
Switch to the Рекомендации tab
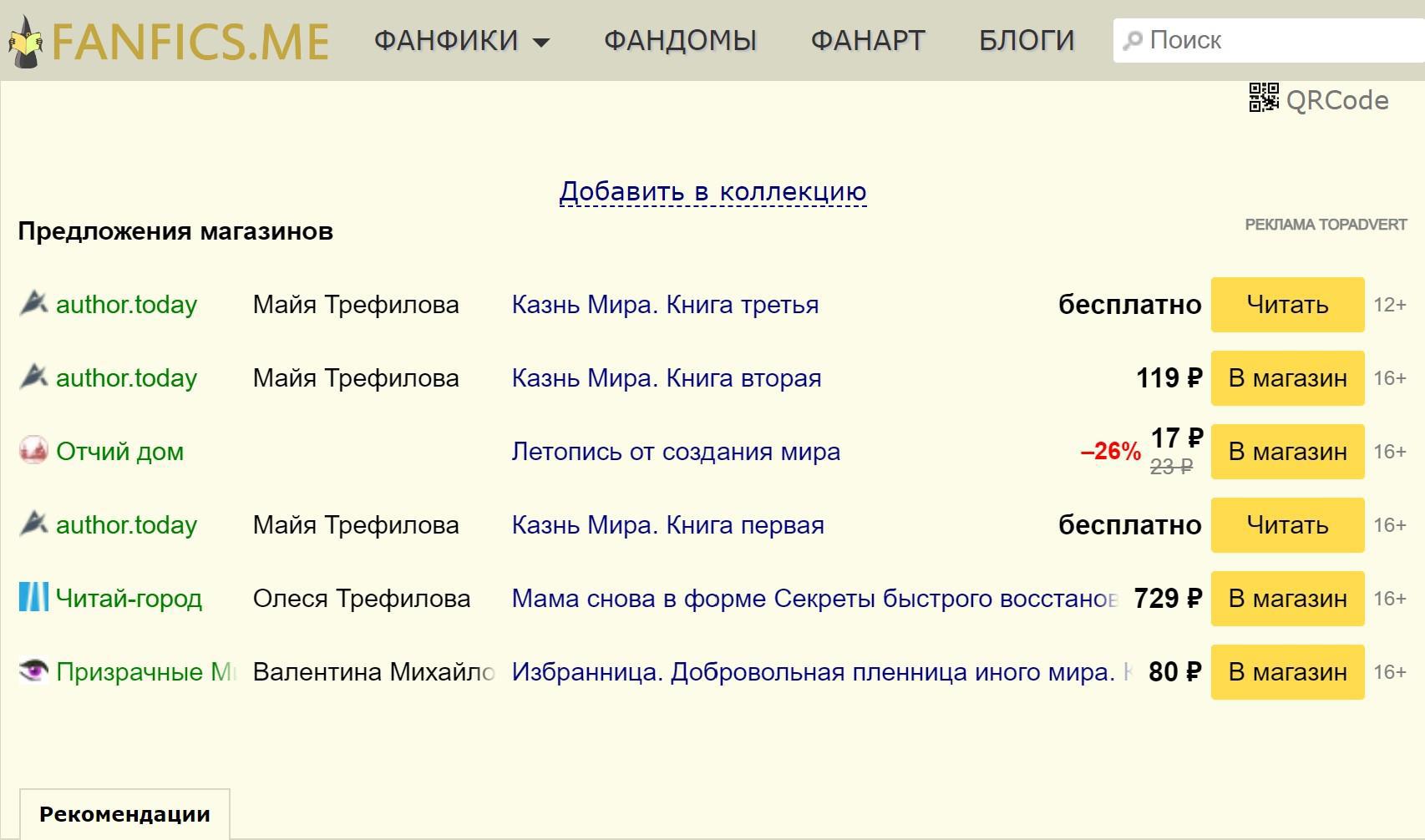click(x=124, y=814)
